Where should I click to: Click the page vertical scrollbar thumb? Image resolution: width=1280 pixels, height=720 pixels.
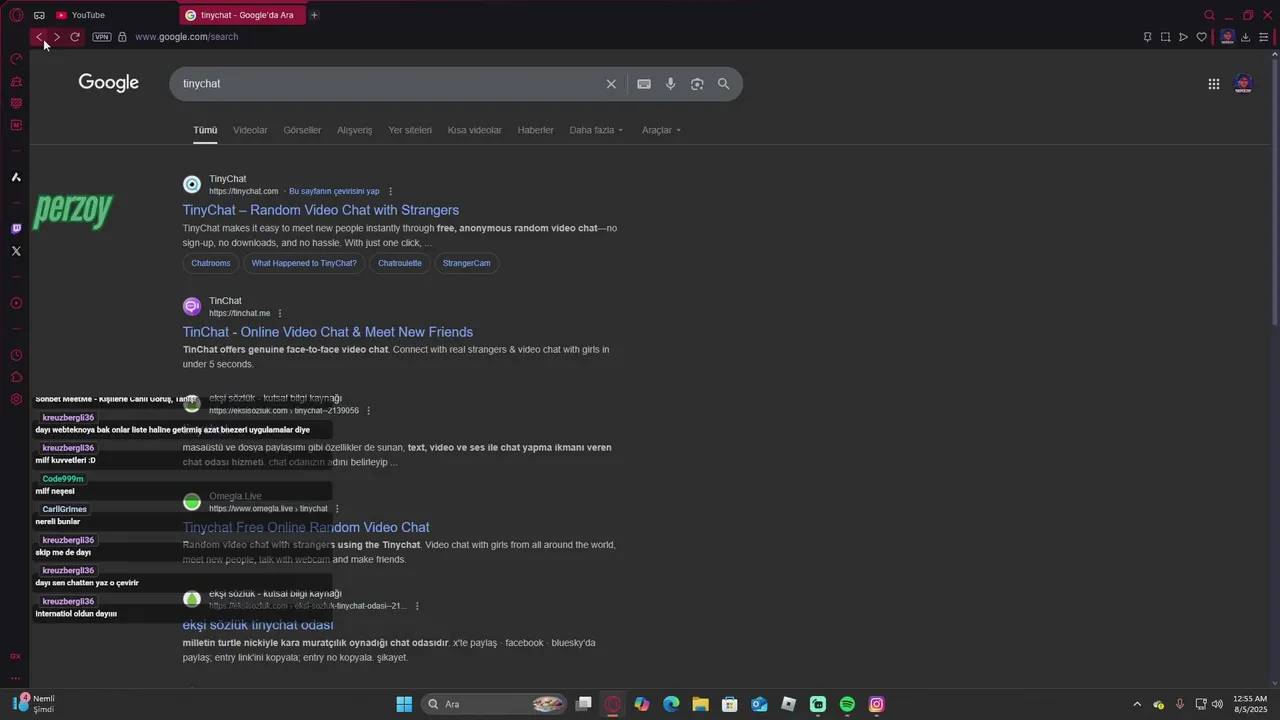1275,190
